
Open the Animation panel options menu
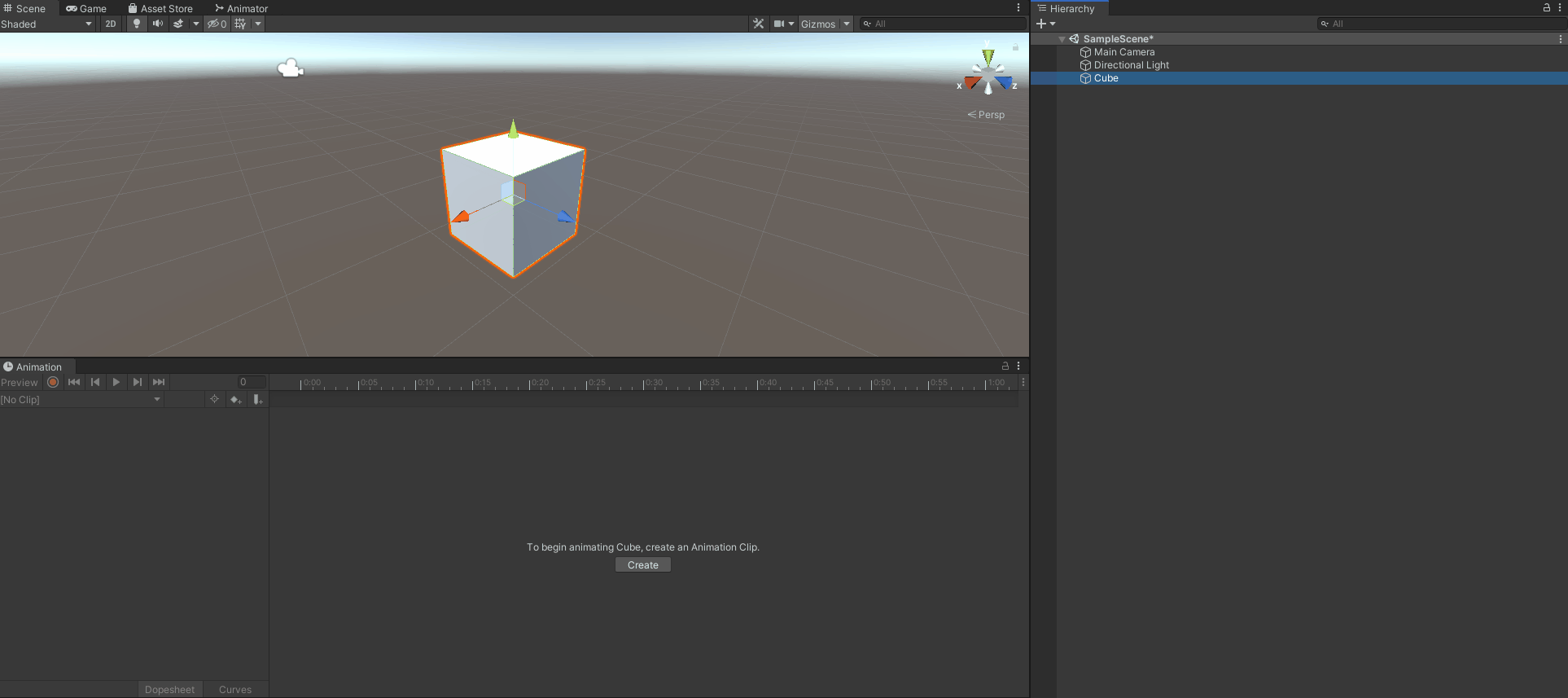click(1018, 366)
